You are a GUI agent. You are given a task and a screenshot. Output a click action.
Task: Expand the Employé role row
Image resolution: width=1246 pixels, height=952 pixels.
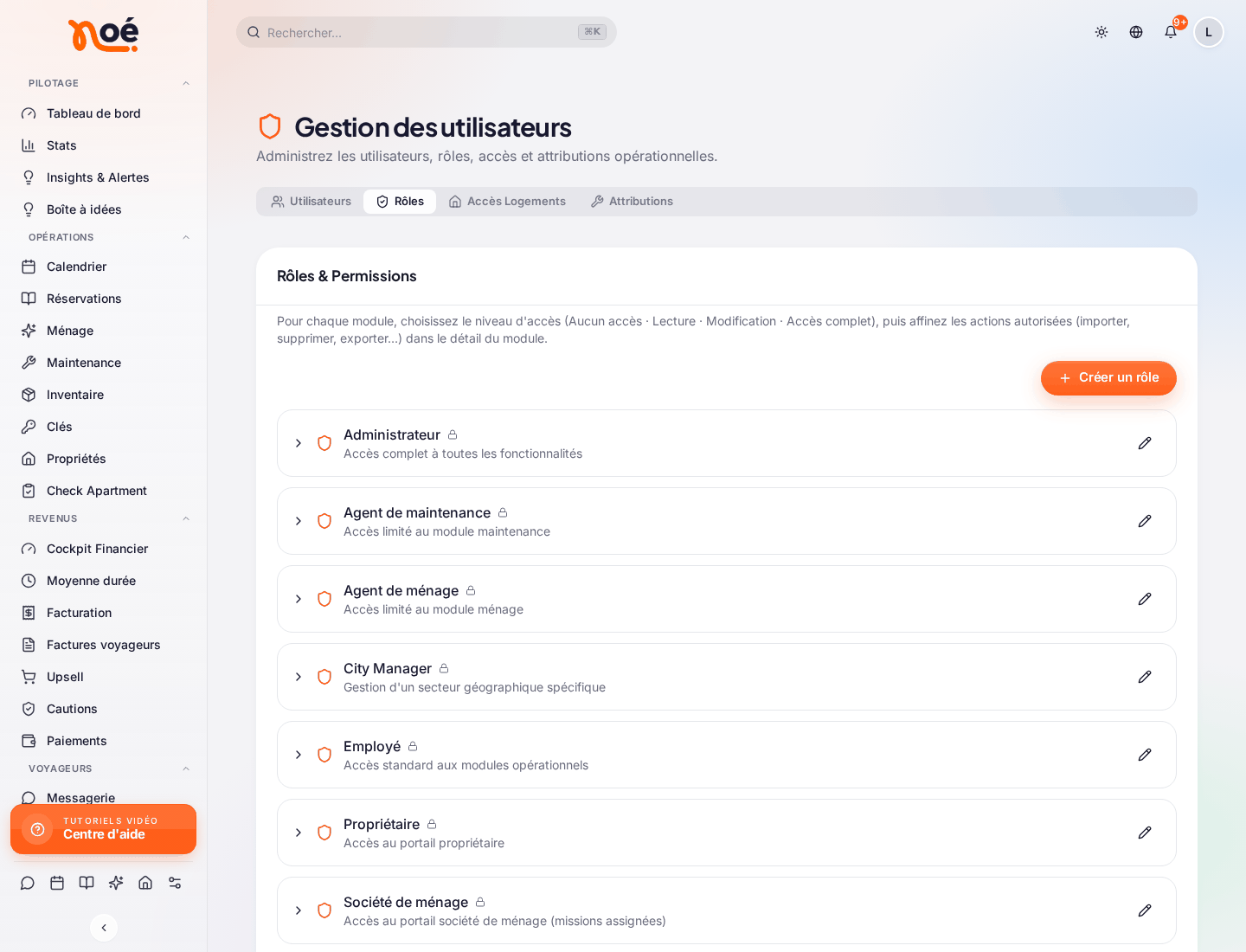coord(299,755)
